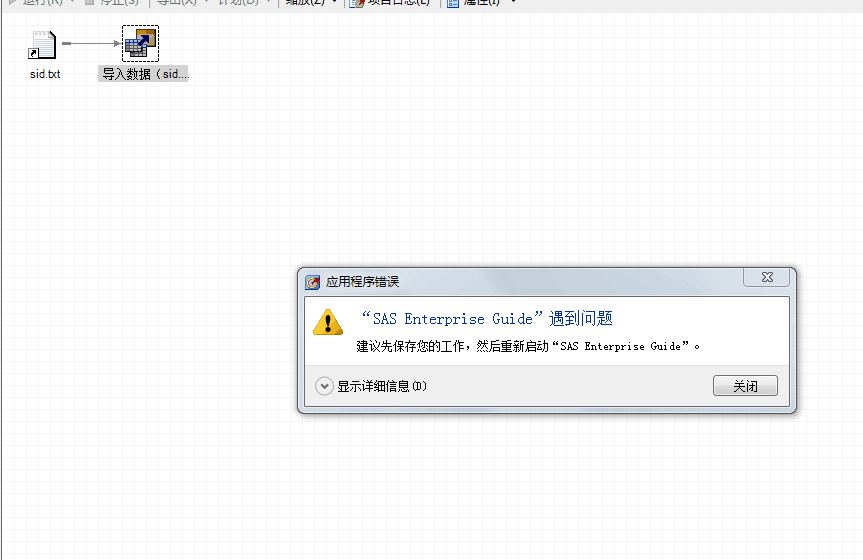Click the '导入数据（sid...' node label

tap(144, 74)
